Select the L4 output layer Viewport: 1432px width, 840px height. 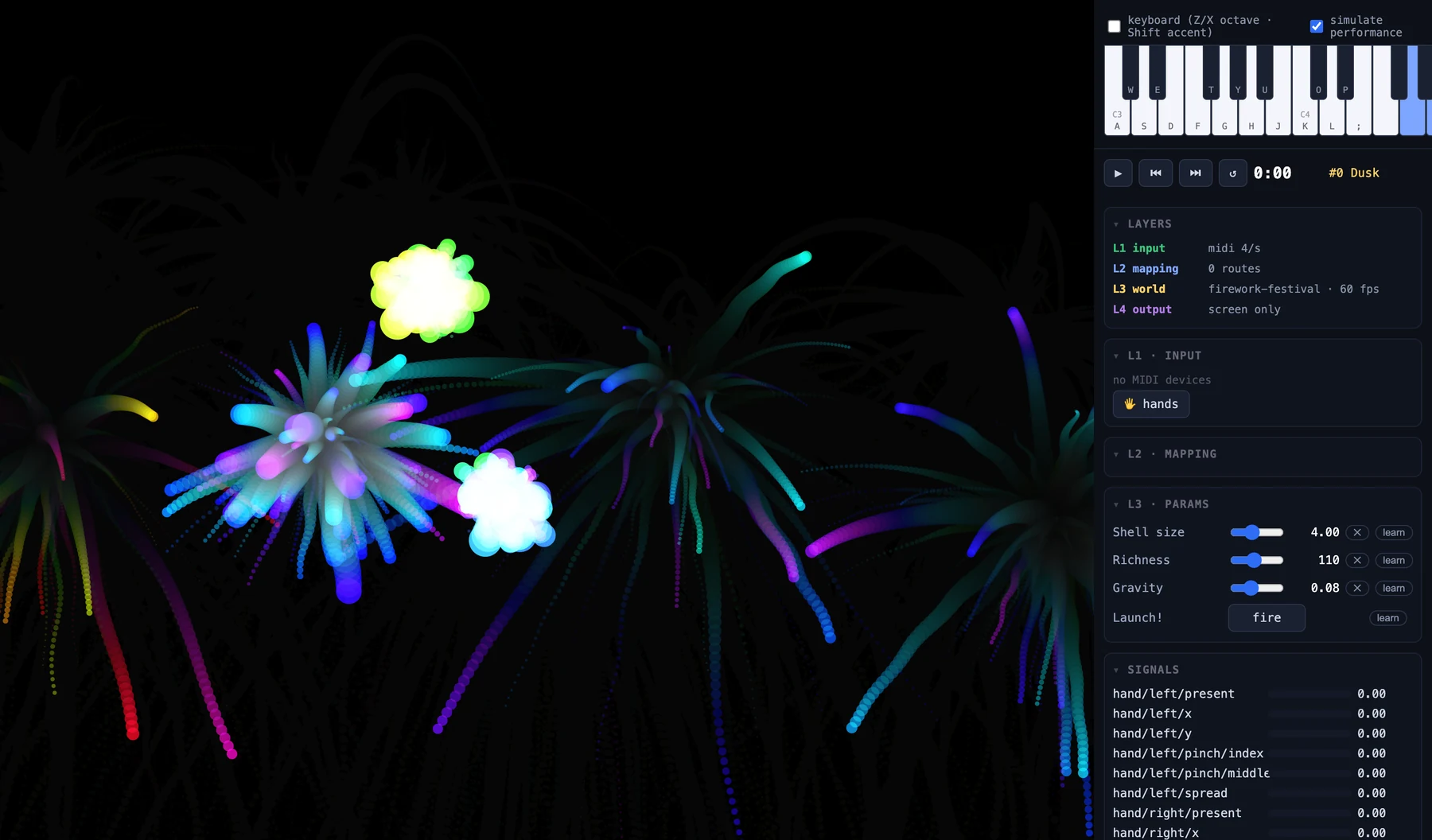[x=1142, y=309]
